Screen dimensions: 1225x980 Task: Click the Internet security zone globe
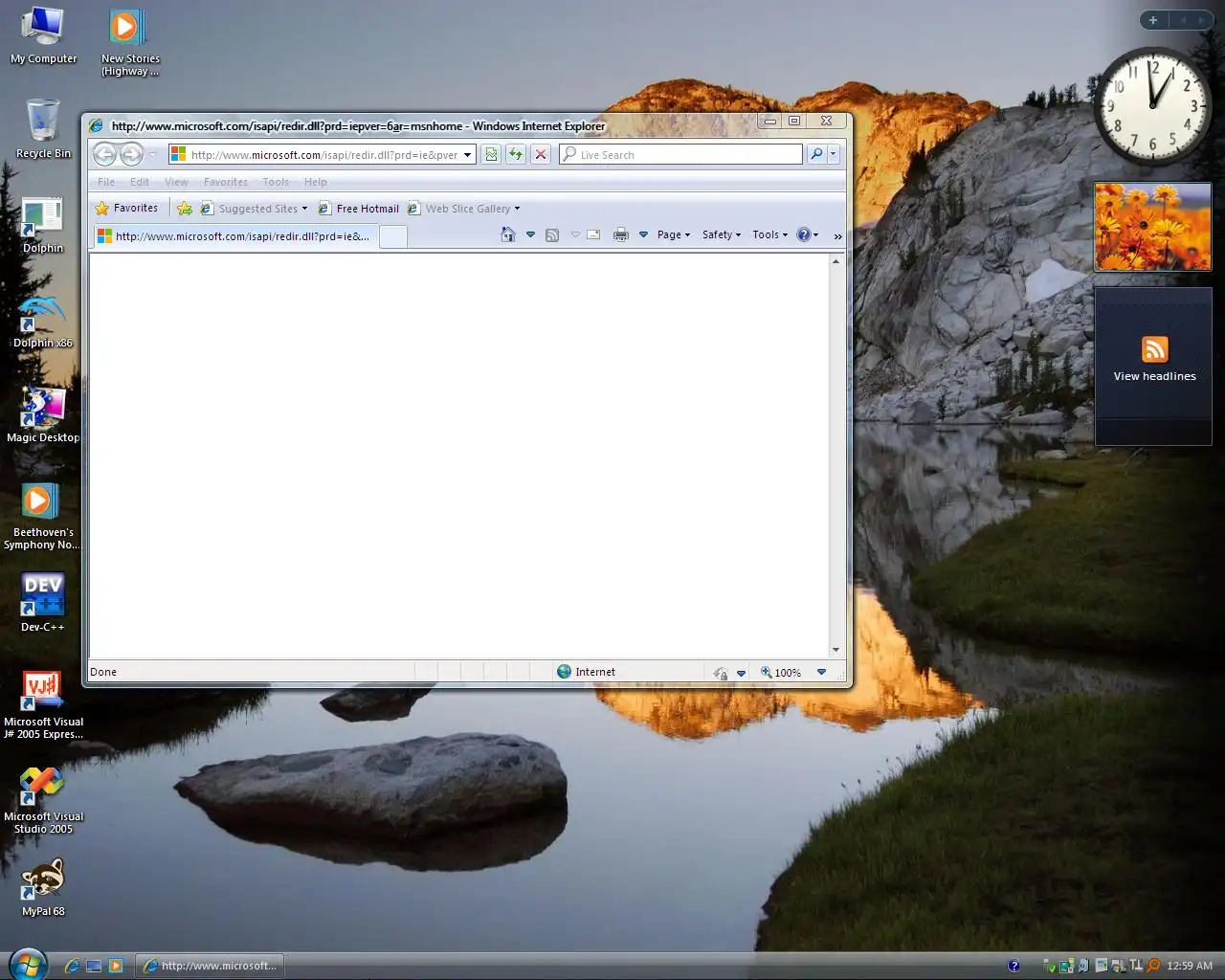pos(564,672)
